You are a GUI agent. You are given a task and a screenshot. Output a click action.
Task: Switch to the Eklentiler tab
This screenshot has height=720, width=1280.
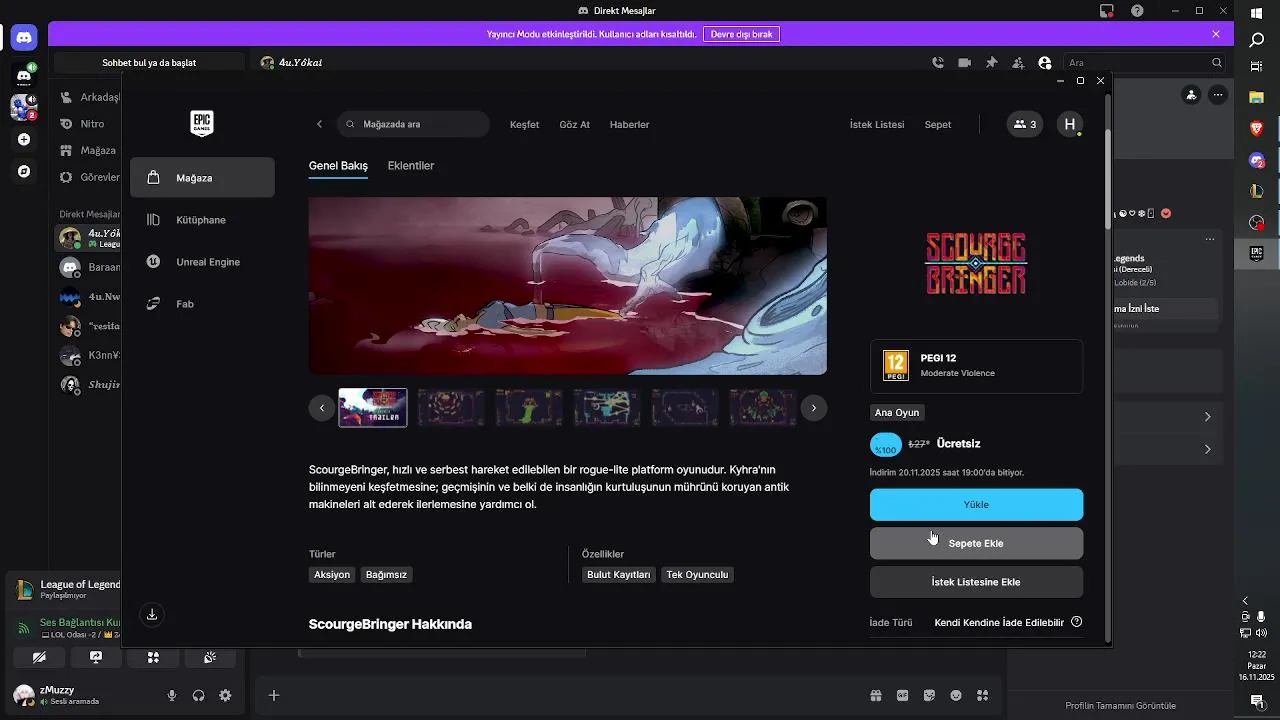pyautogui.click(x=411, y=166)
